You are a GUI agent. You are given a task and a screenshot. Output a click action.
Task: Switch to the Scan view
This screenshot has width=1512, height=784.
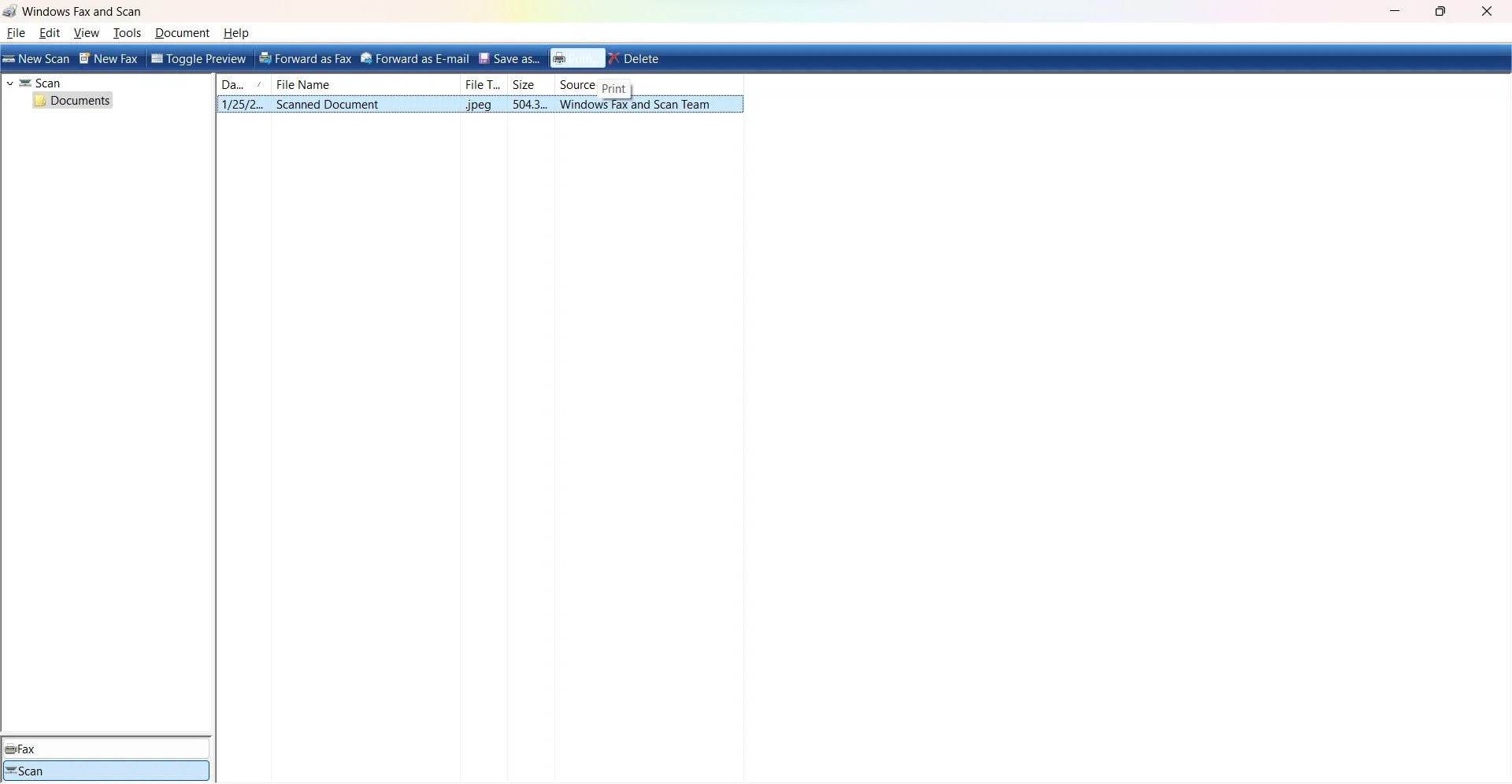(x=106, y=772)
